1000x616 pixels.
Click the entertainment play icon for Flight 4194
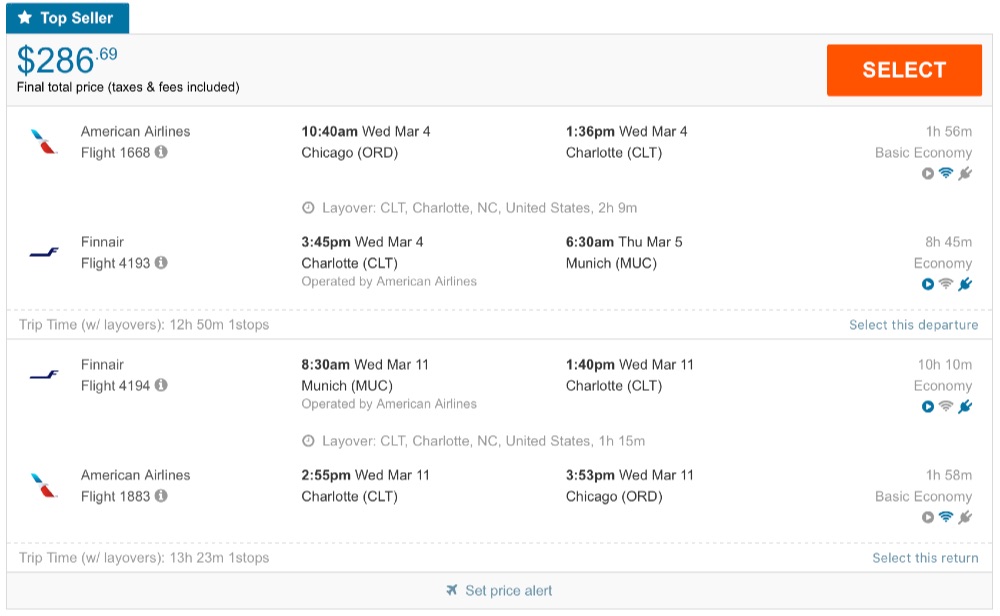pyautogui.click(x=928, y=407)
